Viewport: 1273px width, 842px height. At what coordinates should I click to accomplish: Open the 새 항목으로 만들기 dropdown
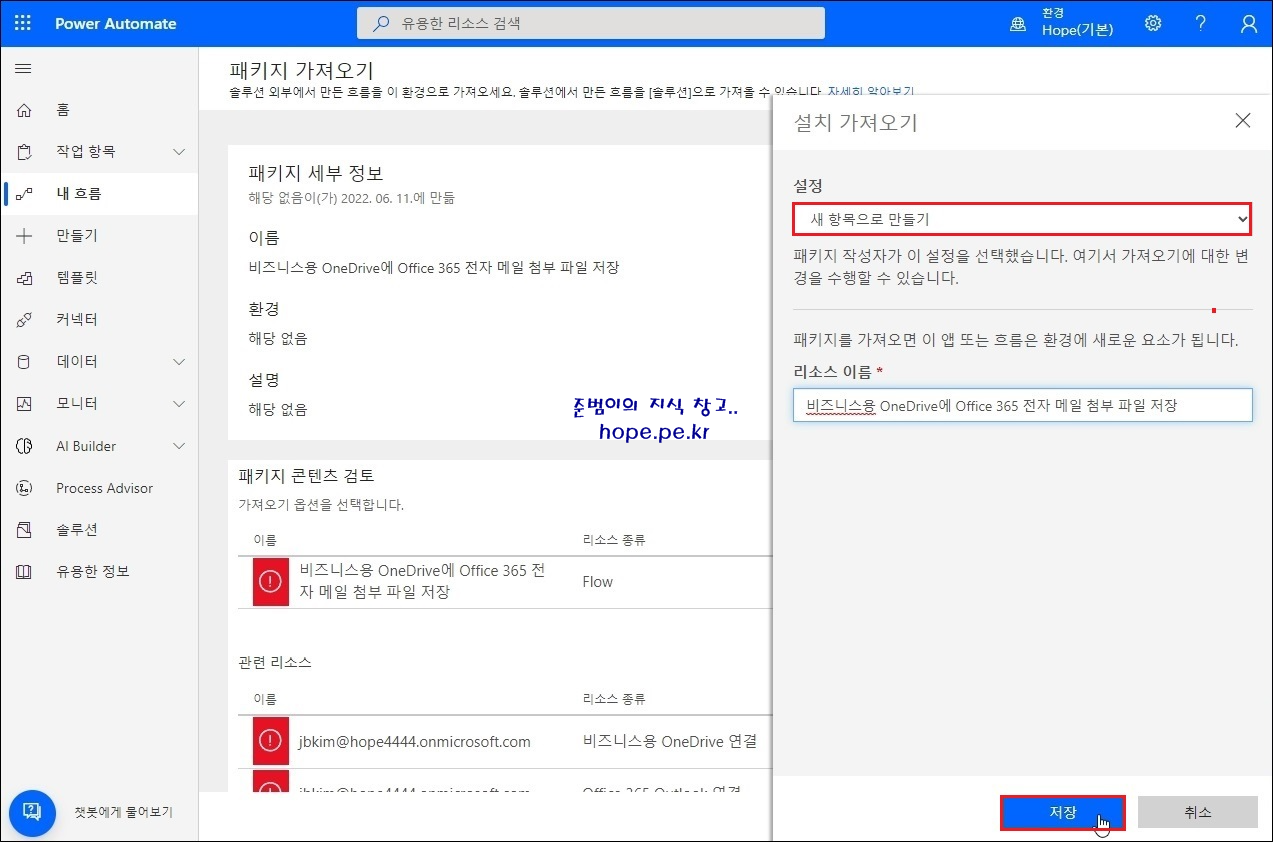pyautogui.click(x=1022, y=219)
